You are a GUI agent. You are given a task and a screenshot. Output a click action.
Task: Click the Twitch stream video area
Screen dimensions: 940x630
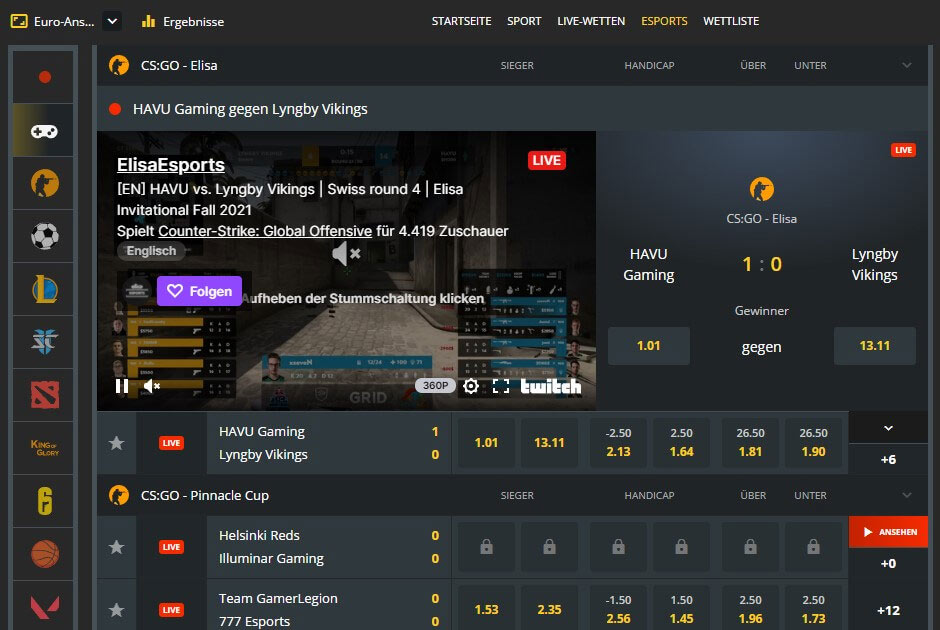point(347,271)
